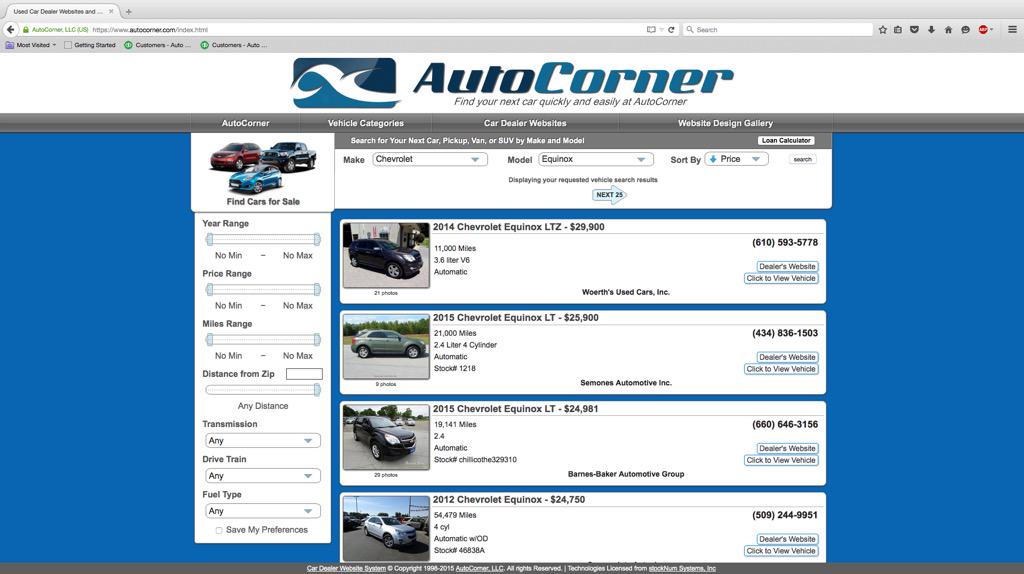
Task: Click to View Vehicle for $25,900 Equinox LT
Action: pyautogui.click(x=781, y=369)
